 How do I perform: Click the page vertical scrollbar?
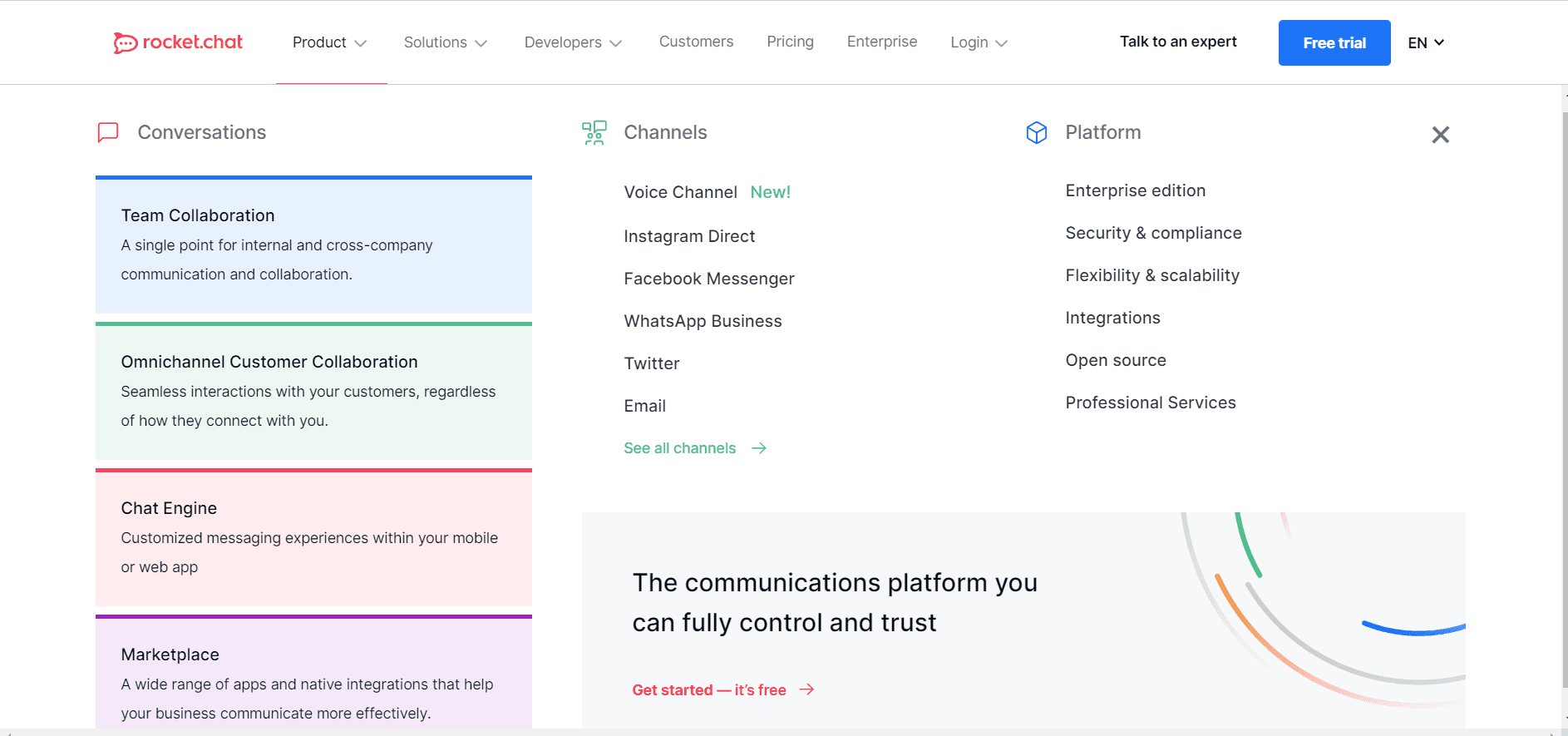1564,399
